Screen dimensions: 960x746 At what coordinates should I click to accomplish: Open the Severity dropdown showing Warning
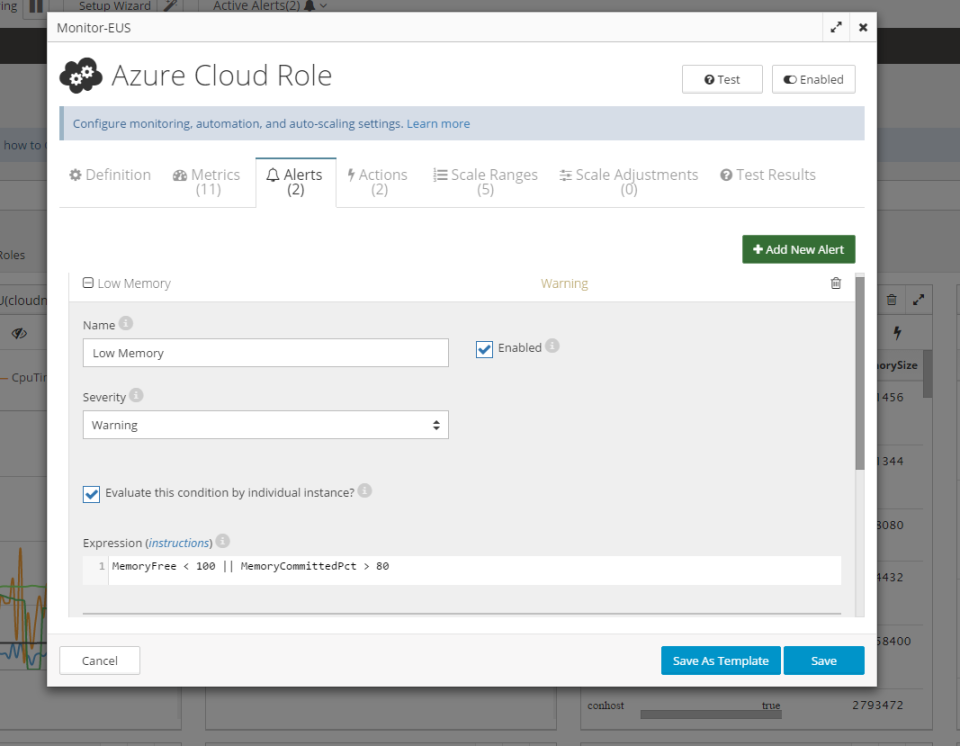265,425
